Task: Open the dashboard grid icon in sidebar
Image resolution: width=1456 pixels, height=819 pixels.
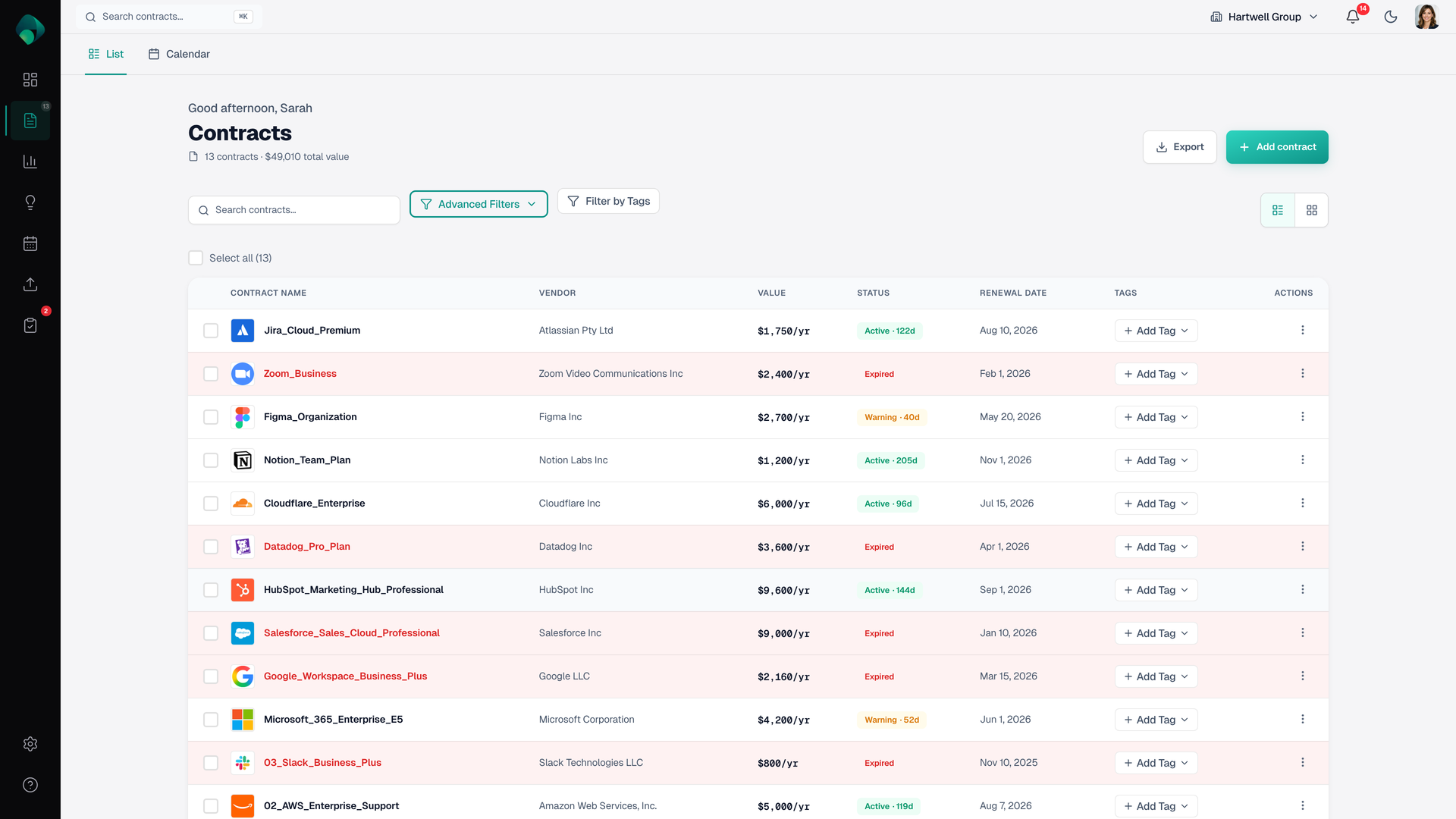Action: (x=30, y=80)
